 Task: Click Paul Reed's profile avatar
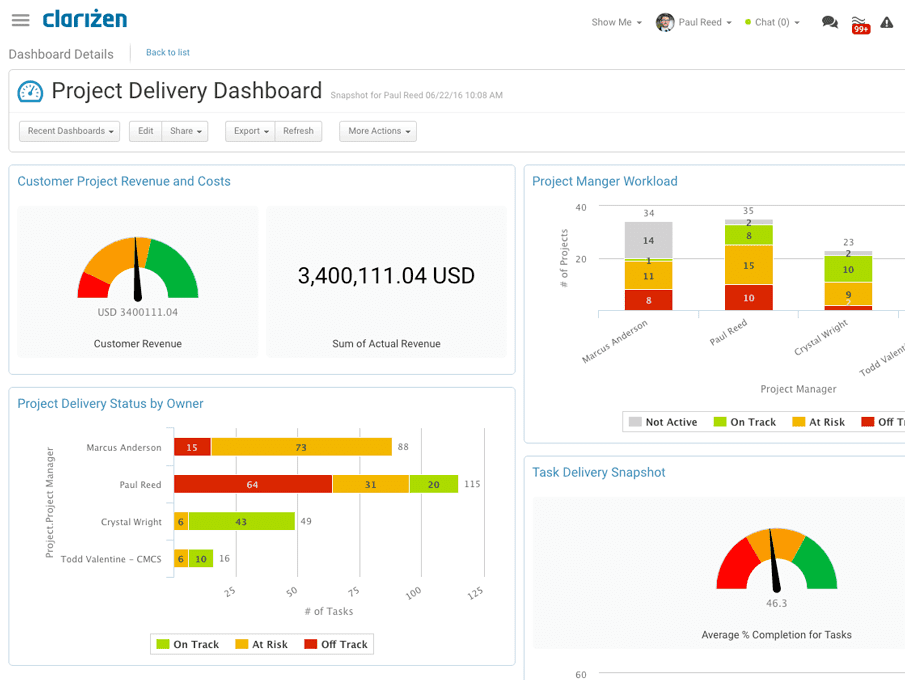click(x=665, y=21)
